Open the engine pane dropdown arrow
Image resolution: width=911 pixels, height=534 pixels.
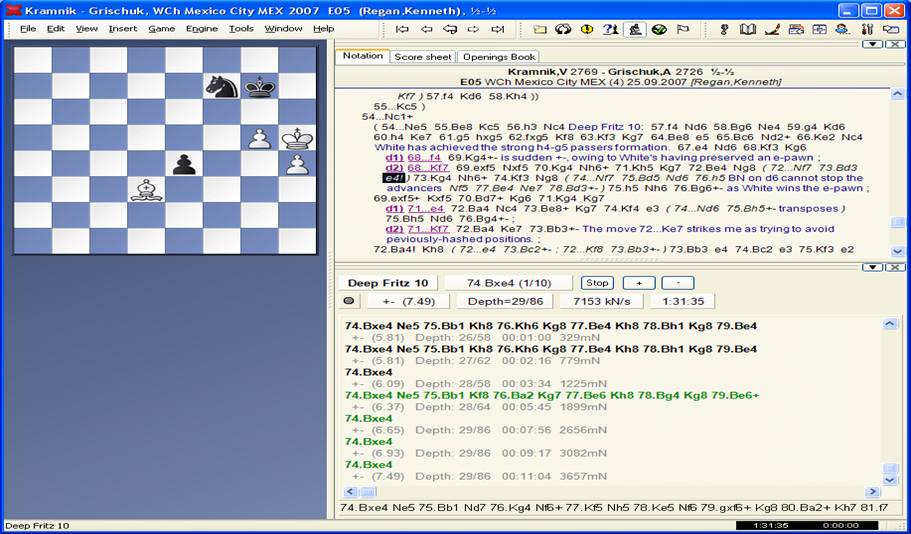[870, 267]
